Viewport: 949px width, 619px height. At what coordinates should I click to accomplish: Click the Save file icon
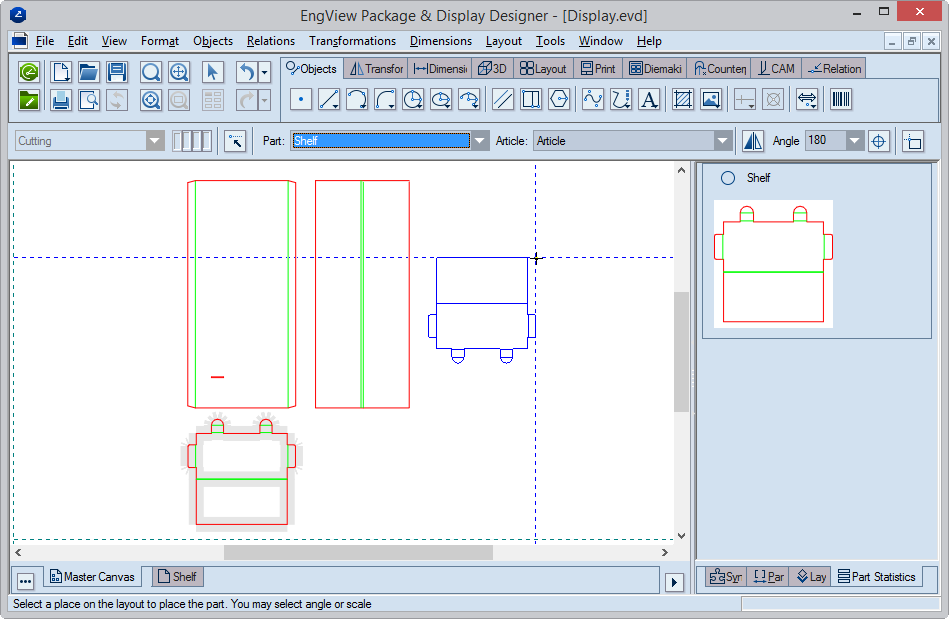117,72
